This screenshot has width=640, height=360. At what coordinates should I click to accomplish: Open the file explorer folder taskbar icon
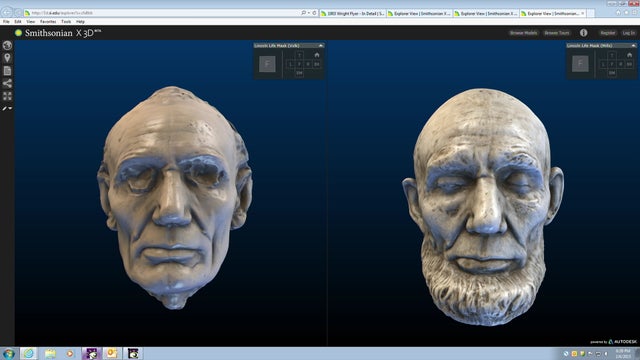click(50, 353)
